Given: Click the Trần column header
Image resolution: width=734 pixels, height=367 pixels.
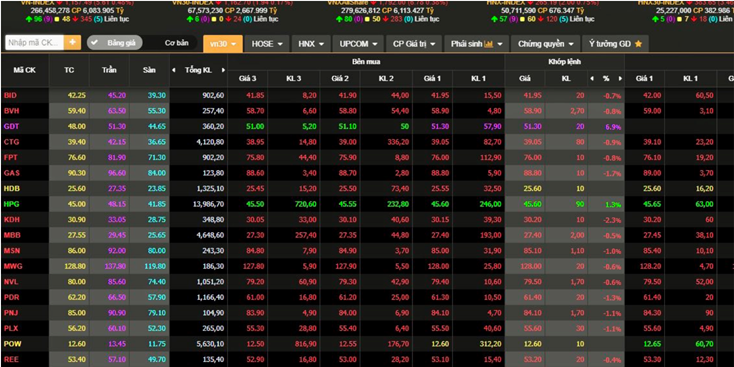Looking at the screenshot, I should (x=109, y=70).
